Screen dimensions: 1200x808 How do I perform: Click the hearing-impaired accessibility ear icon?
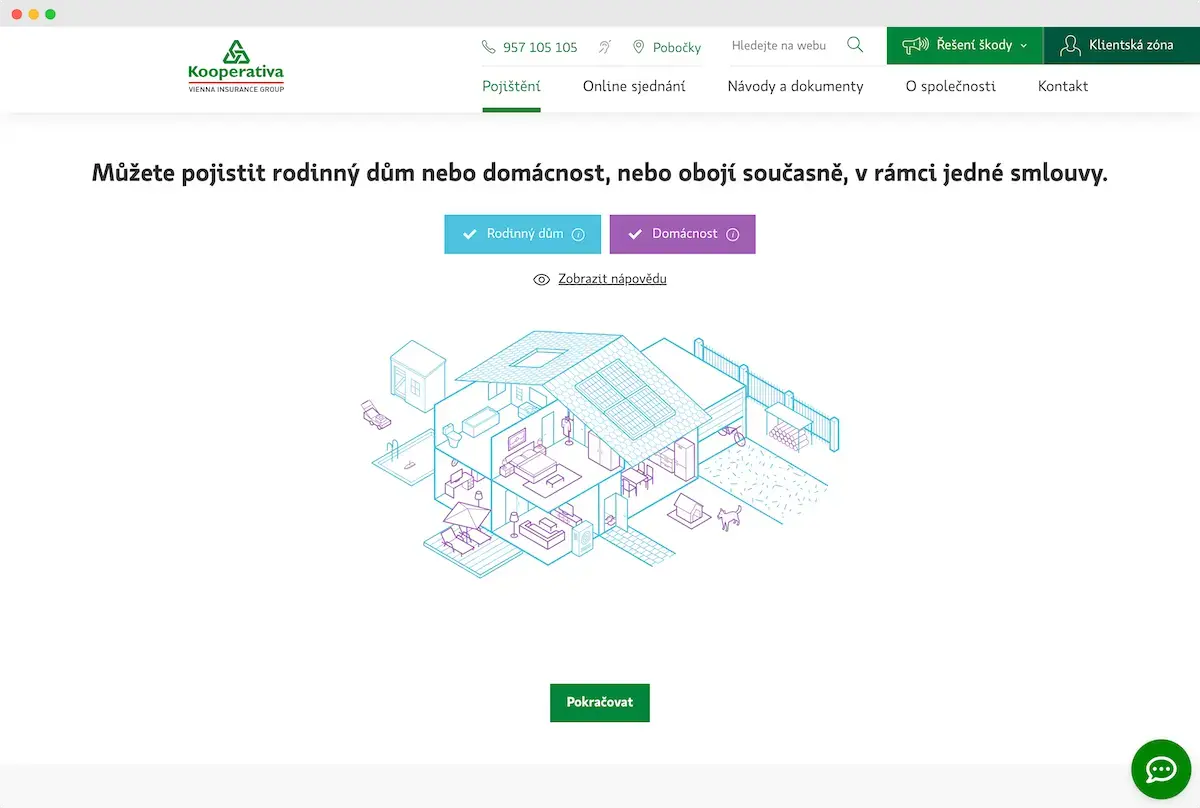coord(605,47)
